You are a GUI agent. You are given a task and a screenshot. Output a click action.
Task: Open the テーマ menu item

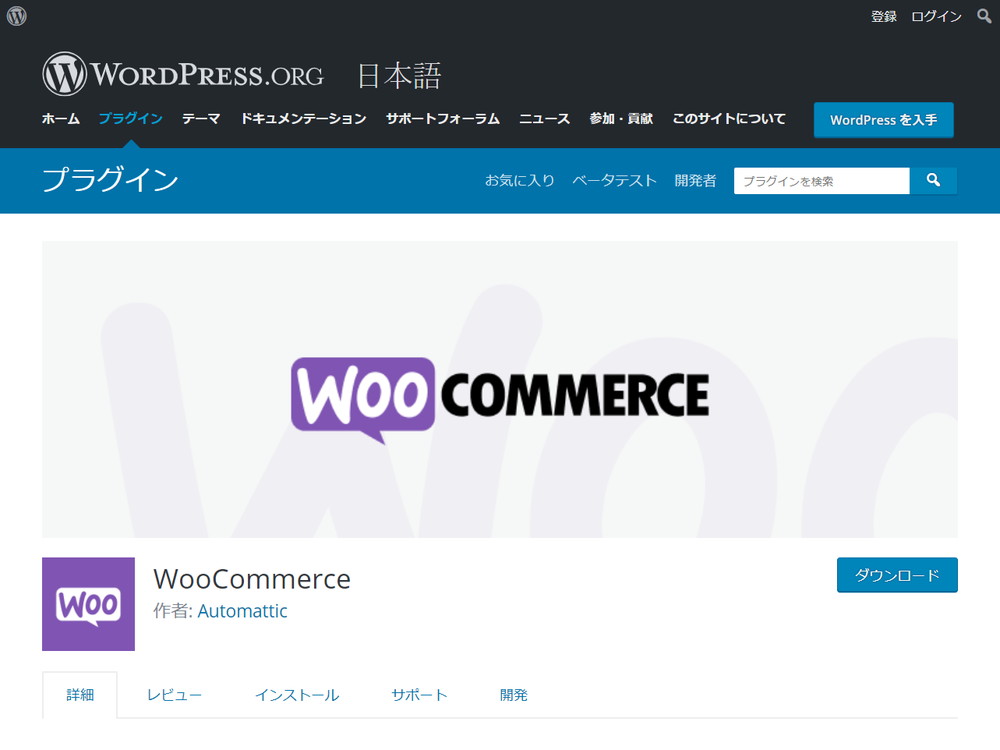(x=201, y=119)
